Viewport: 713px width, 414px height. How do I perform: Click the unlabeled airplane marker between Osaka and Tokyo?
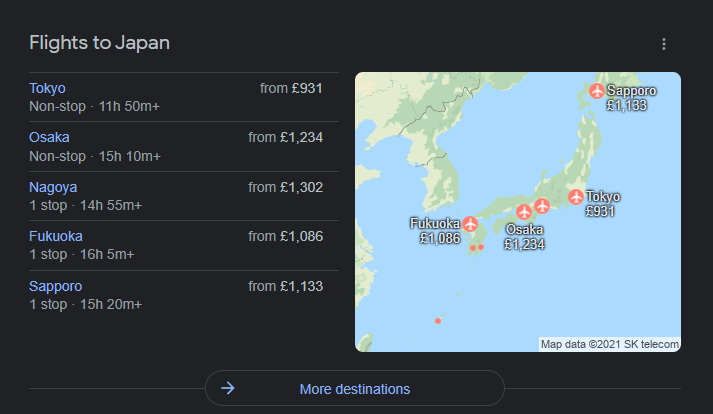[542, 206]
